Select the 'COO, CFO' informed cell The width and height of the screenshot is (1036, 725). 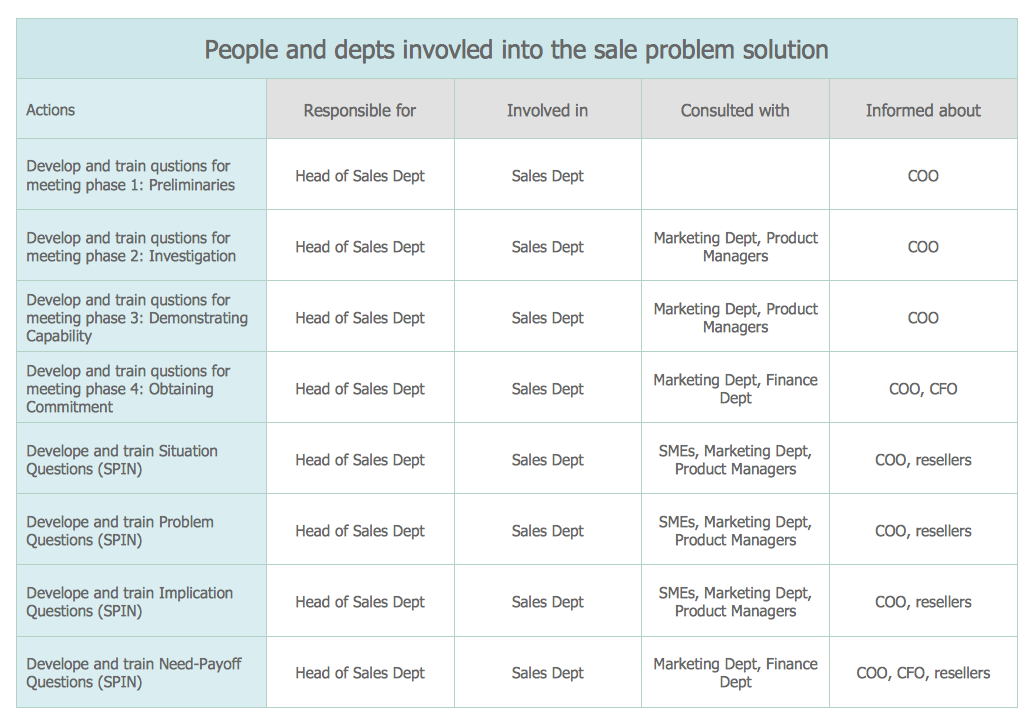[x=923, y=389]
